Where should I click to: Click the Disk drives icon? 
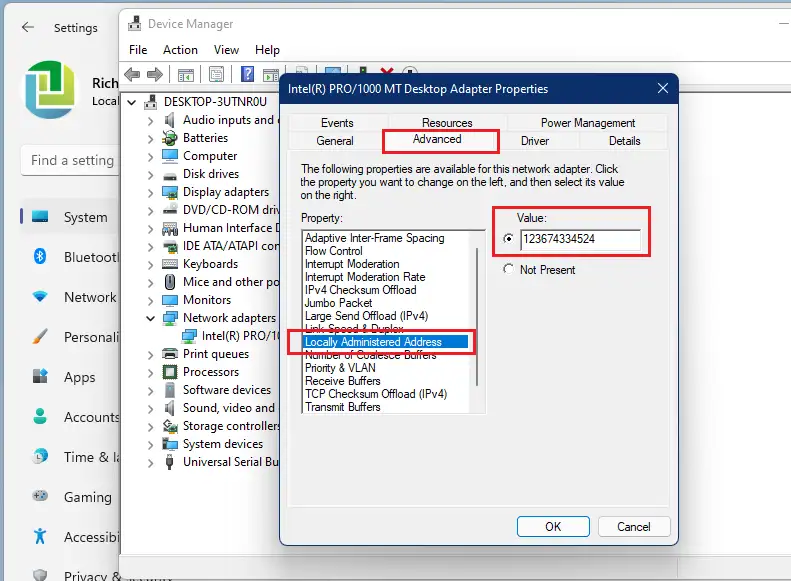[170, 176]
